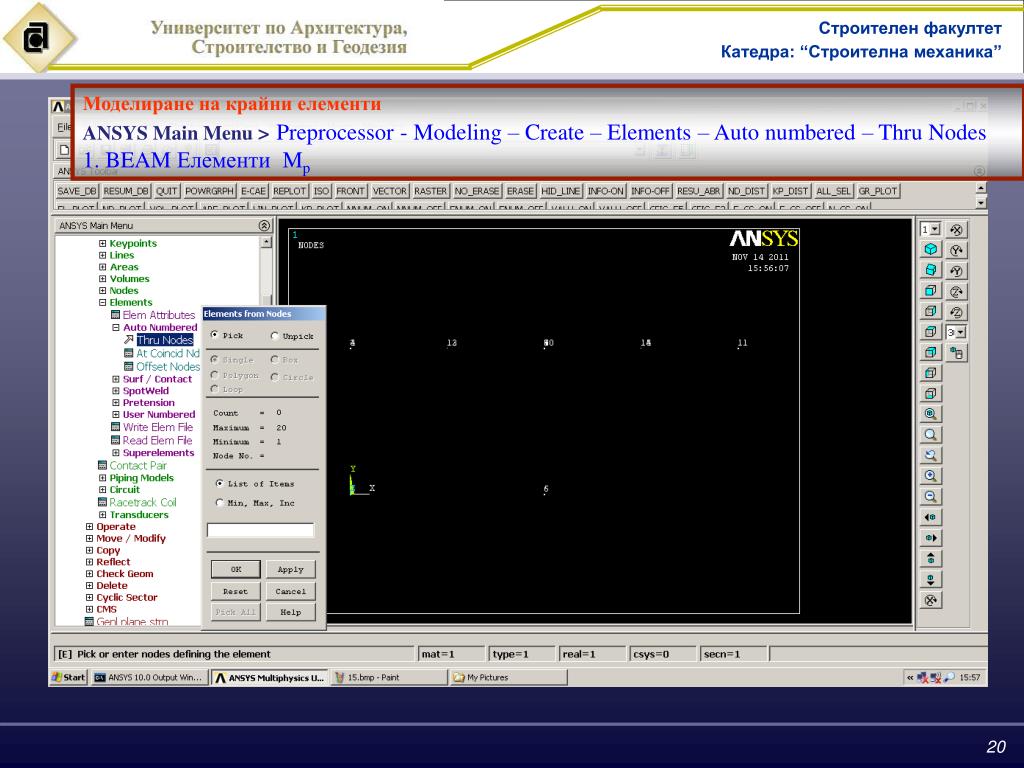Click the back up zoom icon
The height and width of the screenshot is (768, 1024).
931,455
